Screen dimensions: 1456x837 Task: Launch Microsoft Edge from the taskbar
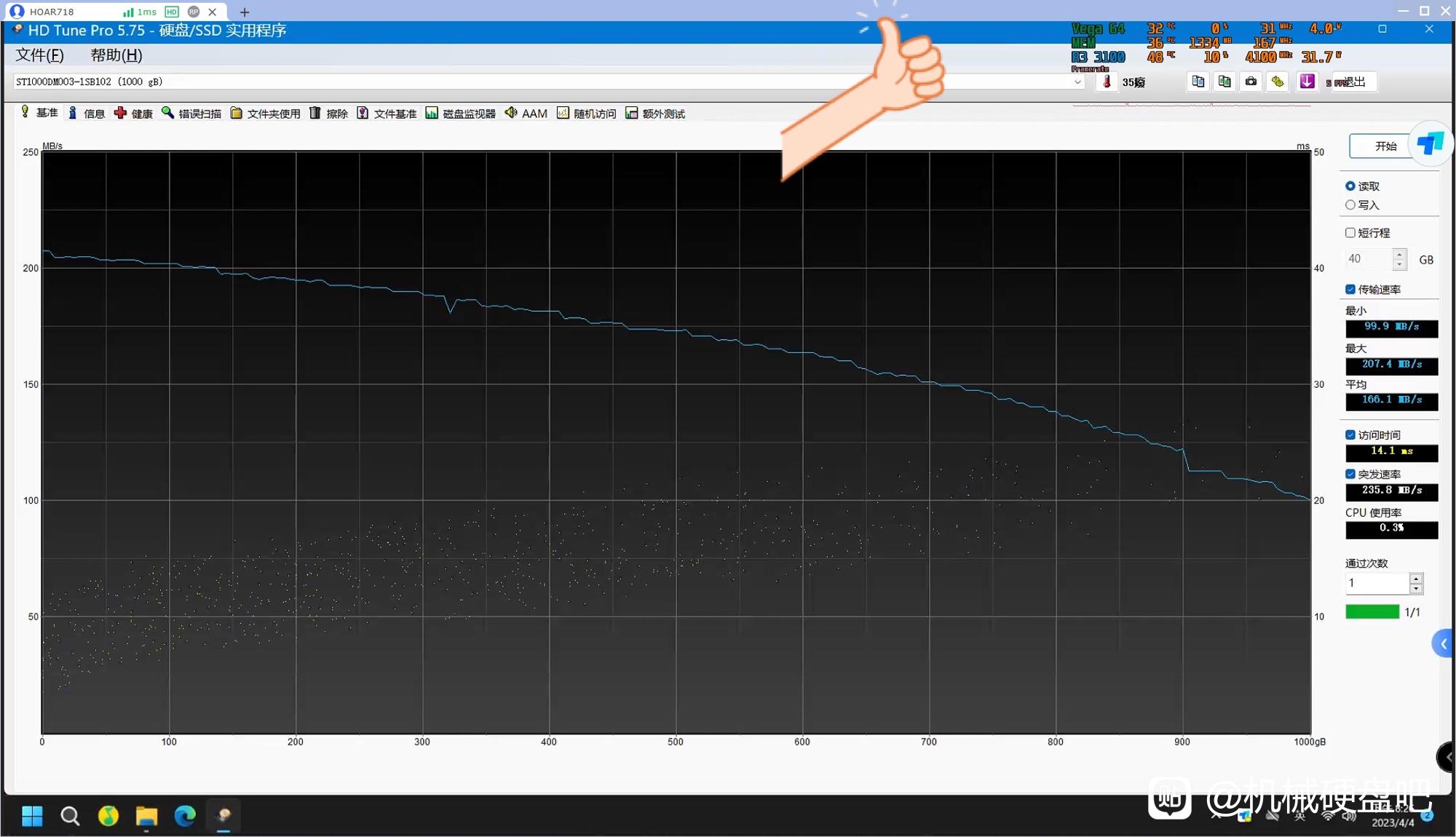[x=185, y=817]
